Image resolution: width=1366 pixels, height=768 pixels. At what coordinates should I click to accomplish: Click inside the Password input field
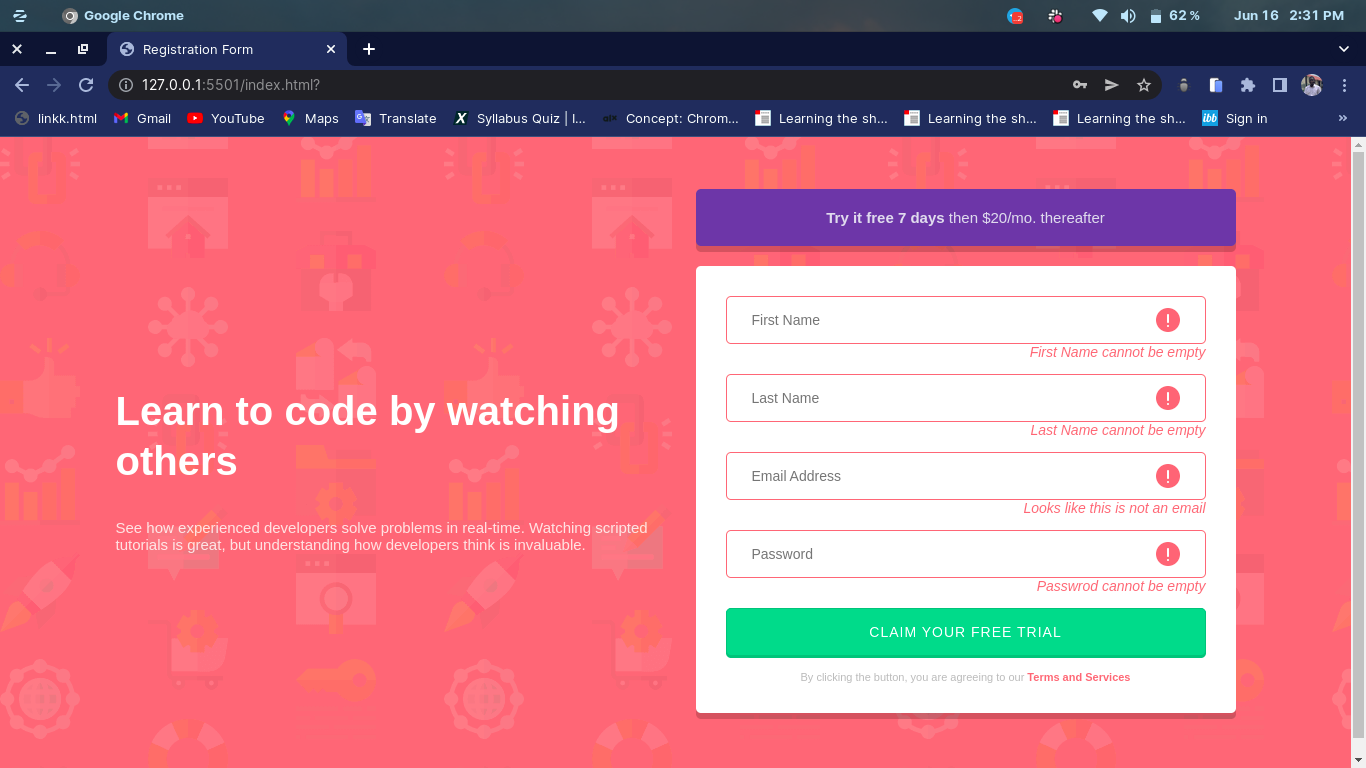(x=900, y=553)
